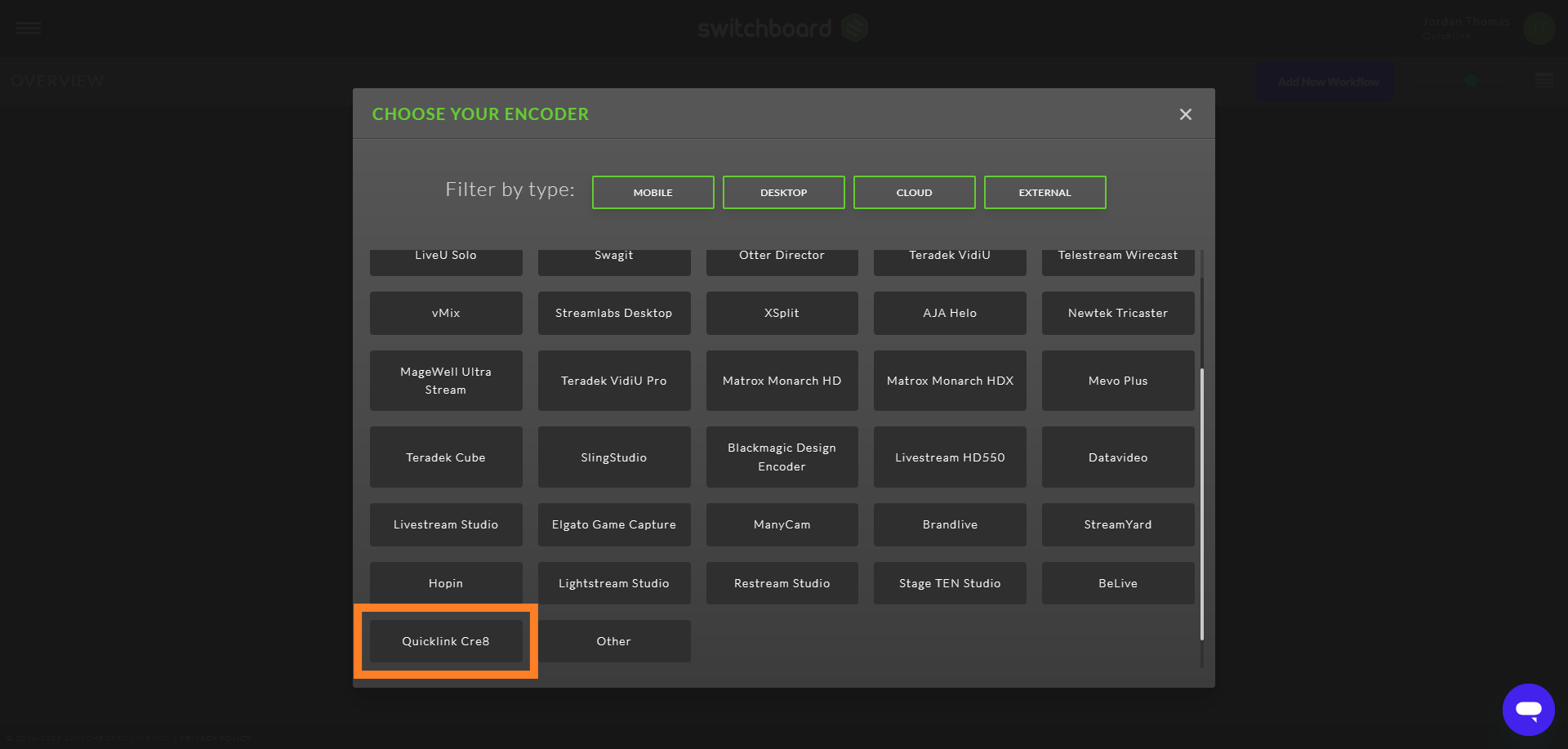The width and height of the screenshot is (1568, 749).
Task: Select the Other encoder option
Action: (614, 641)
